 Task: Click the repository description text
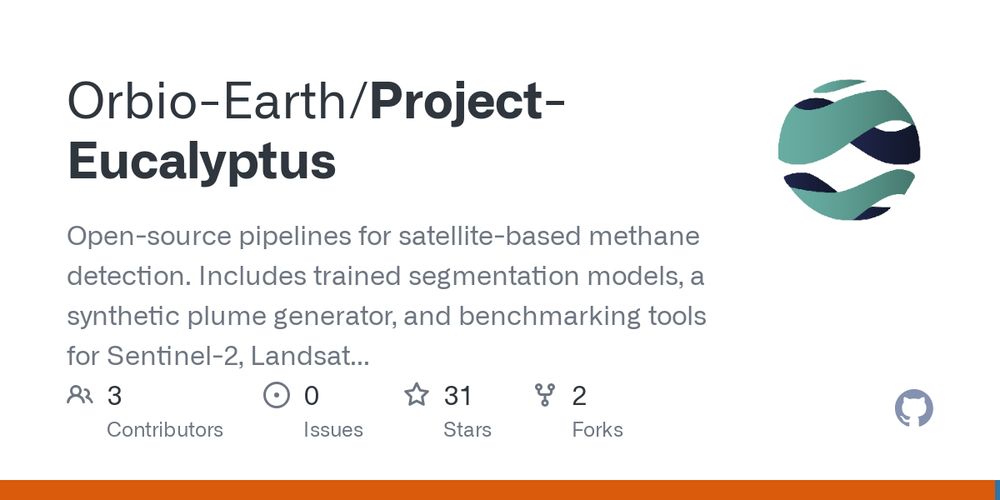point(386,297)
